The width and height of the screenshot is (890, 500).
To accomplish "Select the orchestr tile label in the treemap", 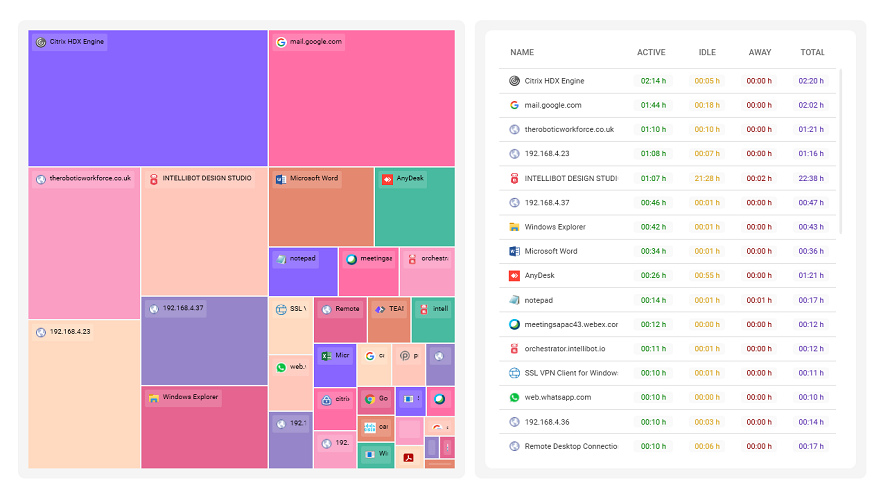I will tap(435, 258).
